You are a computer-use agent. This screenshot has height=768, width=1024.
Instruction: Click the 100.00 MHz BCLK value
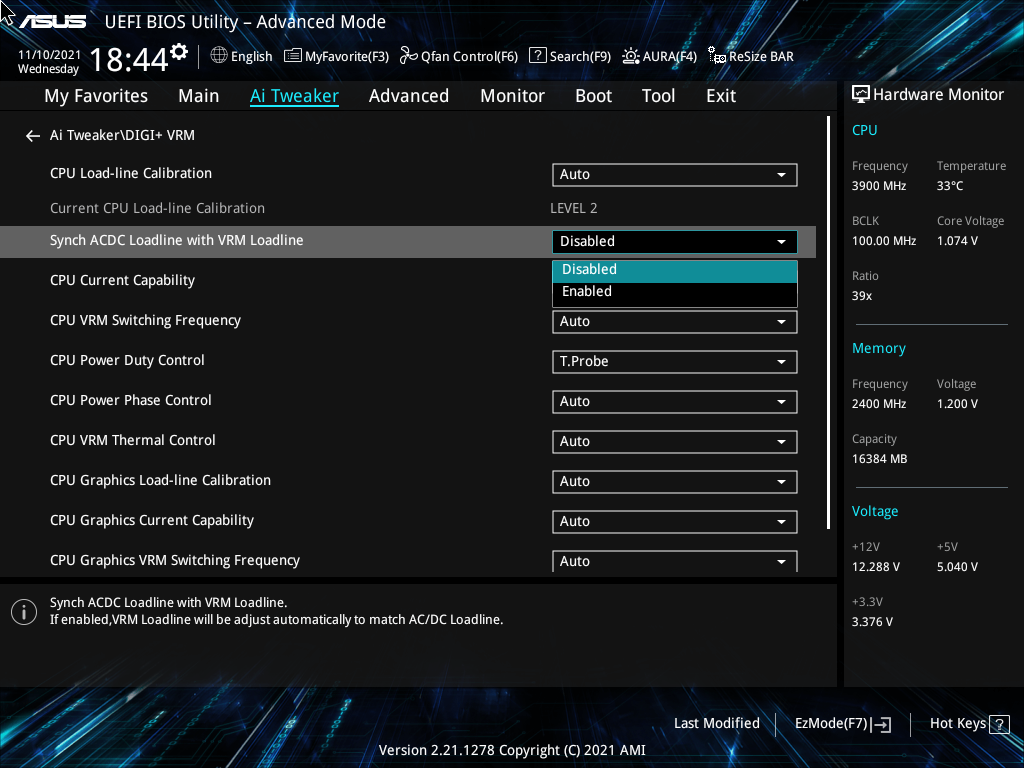pyautogui.click(x=884, y=241)
